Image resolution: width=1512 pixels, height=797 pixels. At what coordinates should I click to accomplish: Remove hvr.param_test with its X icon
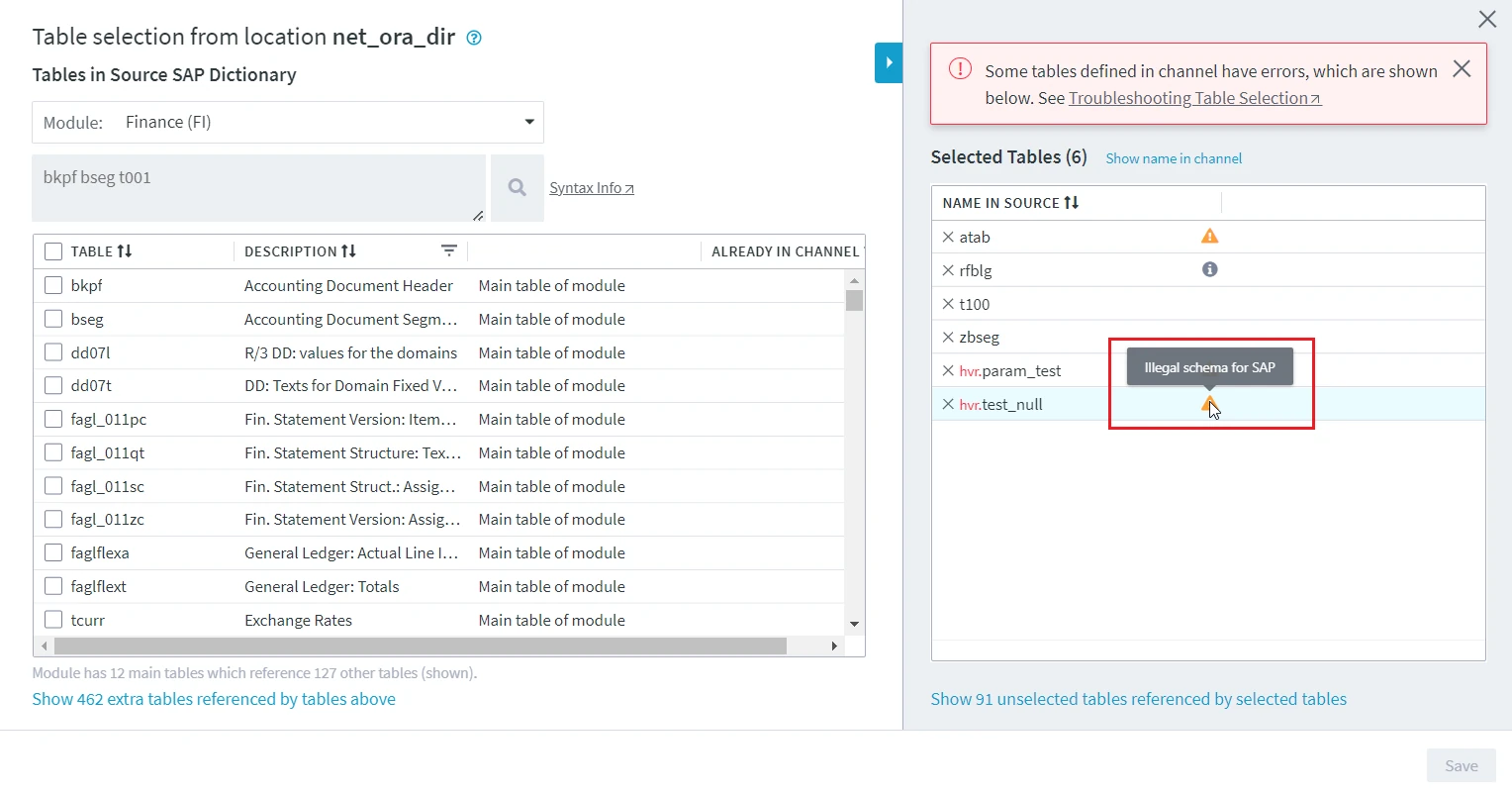click(x=947, y=371)
